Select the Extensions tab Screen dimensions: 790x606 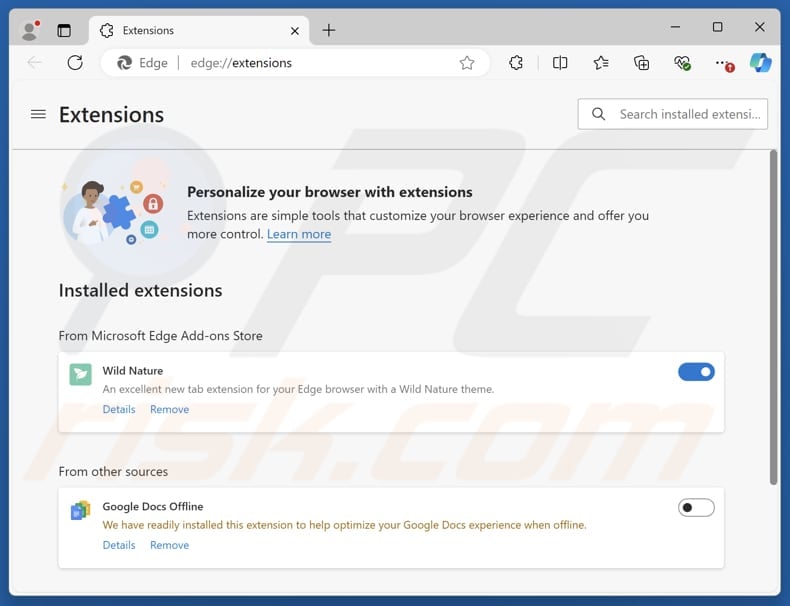[199, 31]
